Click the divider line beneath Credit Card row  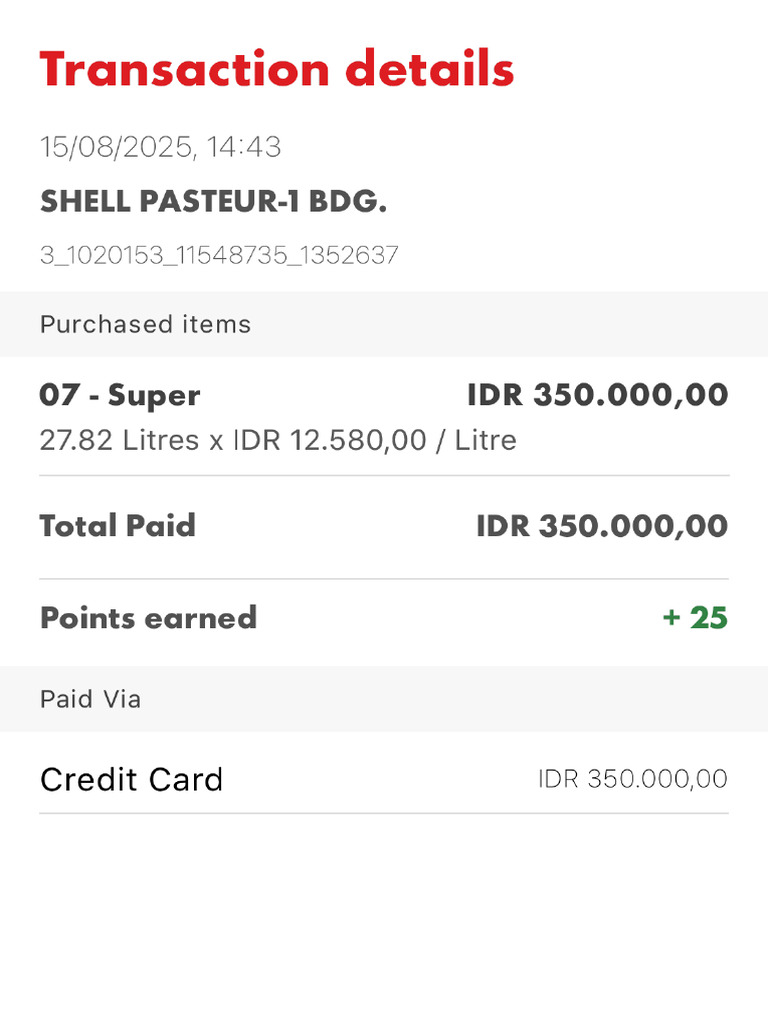click(384, 813)
